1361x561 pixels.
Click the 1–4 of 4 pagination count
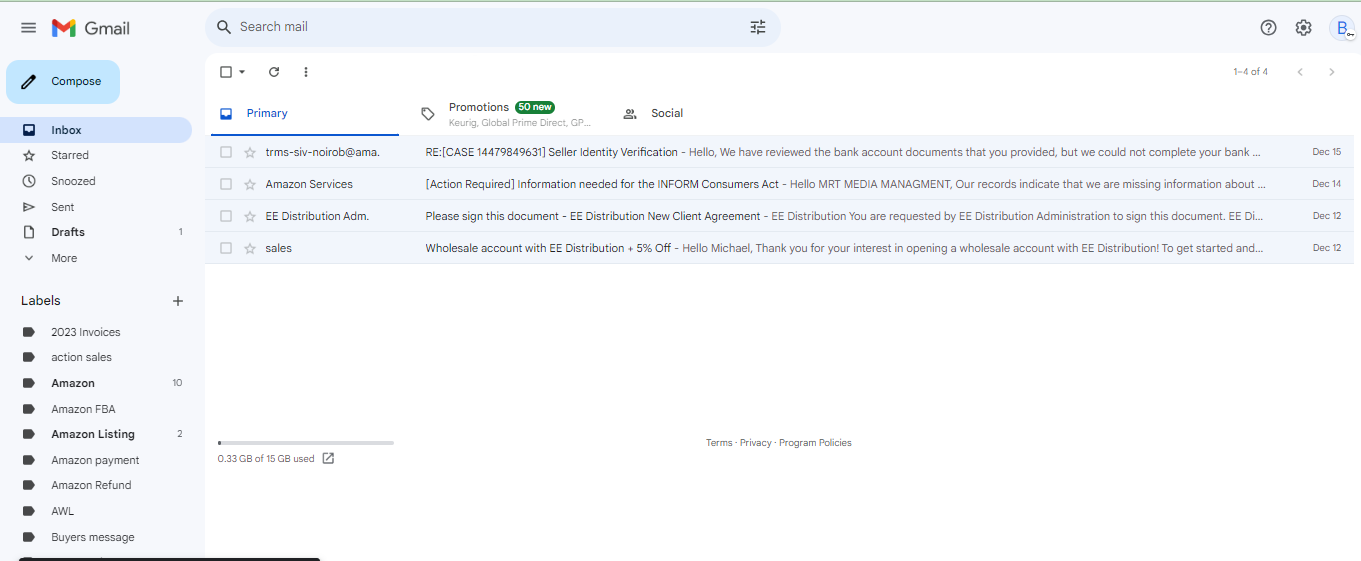(1250, 72)
